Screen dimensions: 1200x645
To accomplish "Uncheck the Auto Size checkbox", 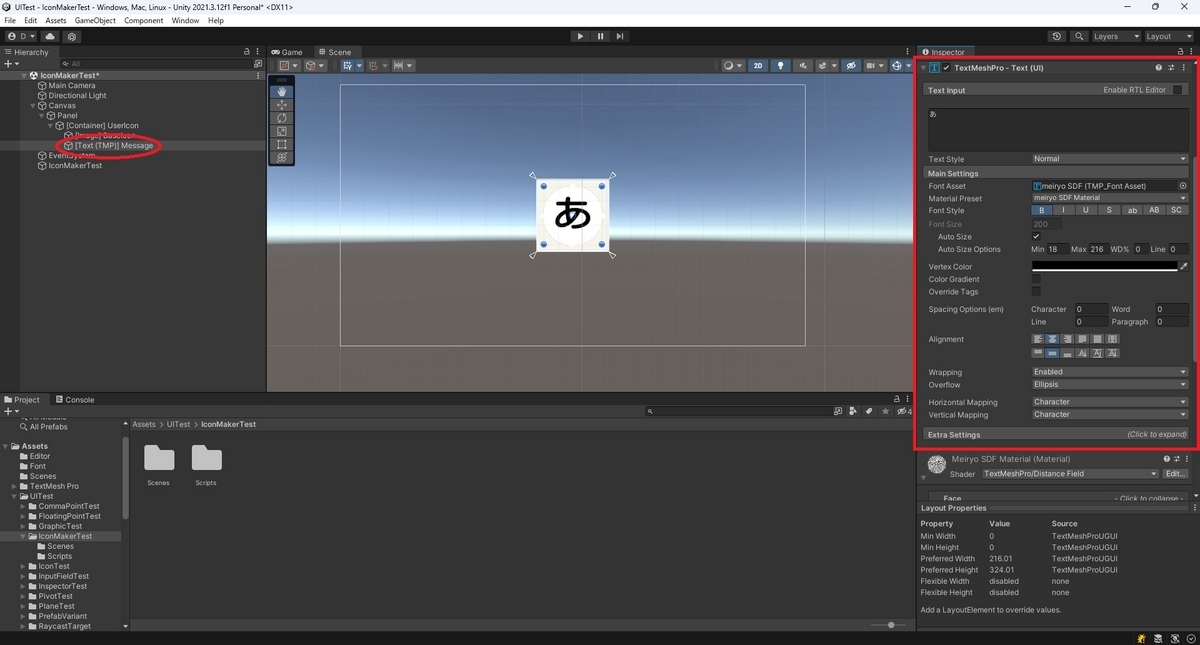I will [x=1036, y=237].
